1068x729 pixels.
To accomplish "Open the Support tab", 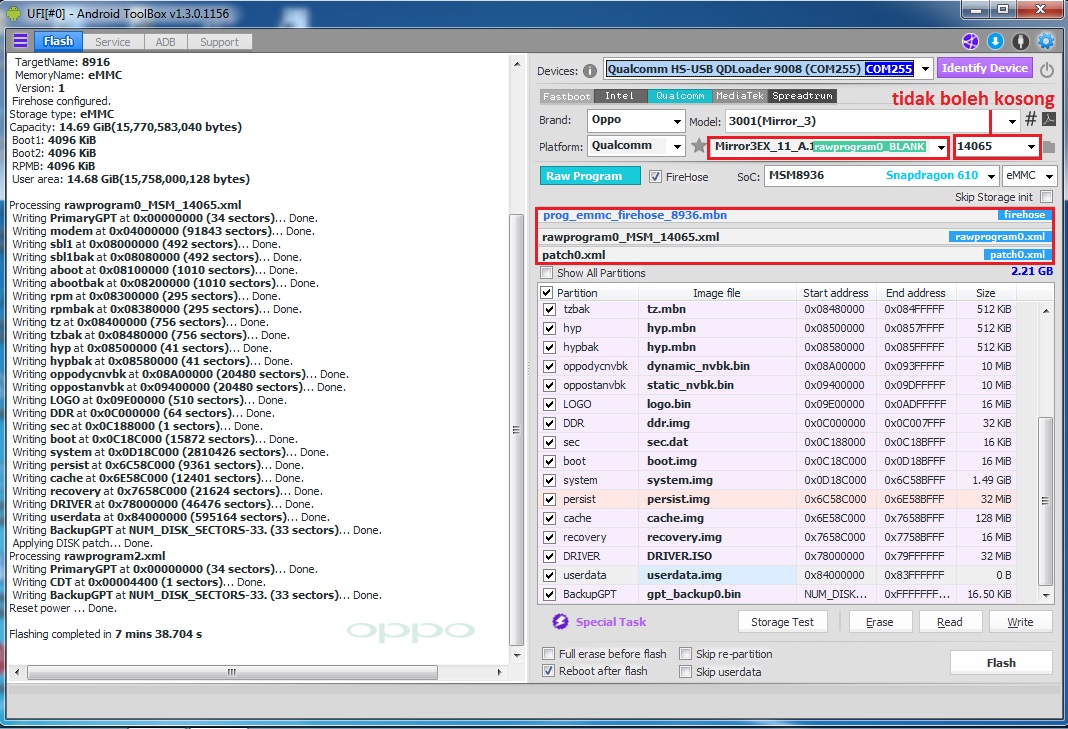I will pyautogui.click(x=219, y=42).
